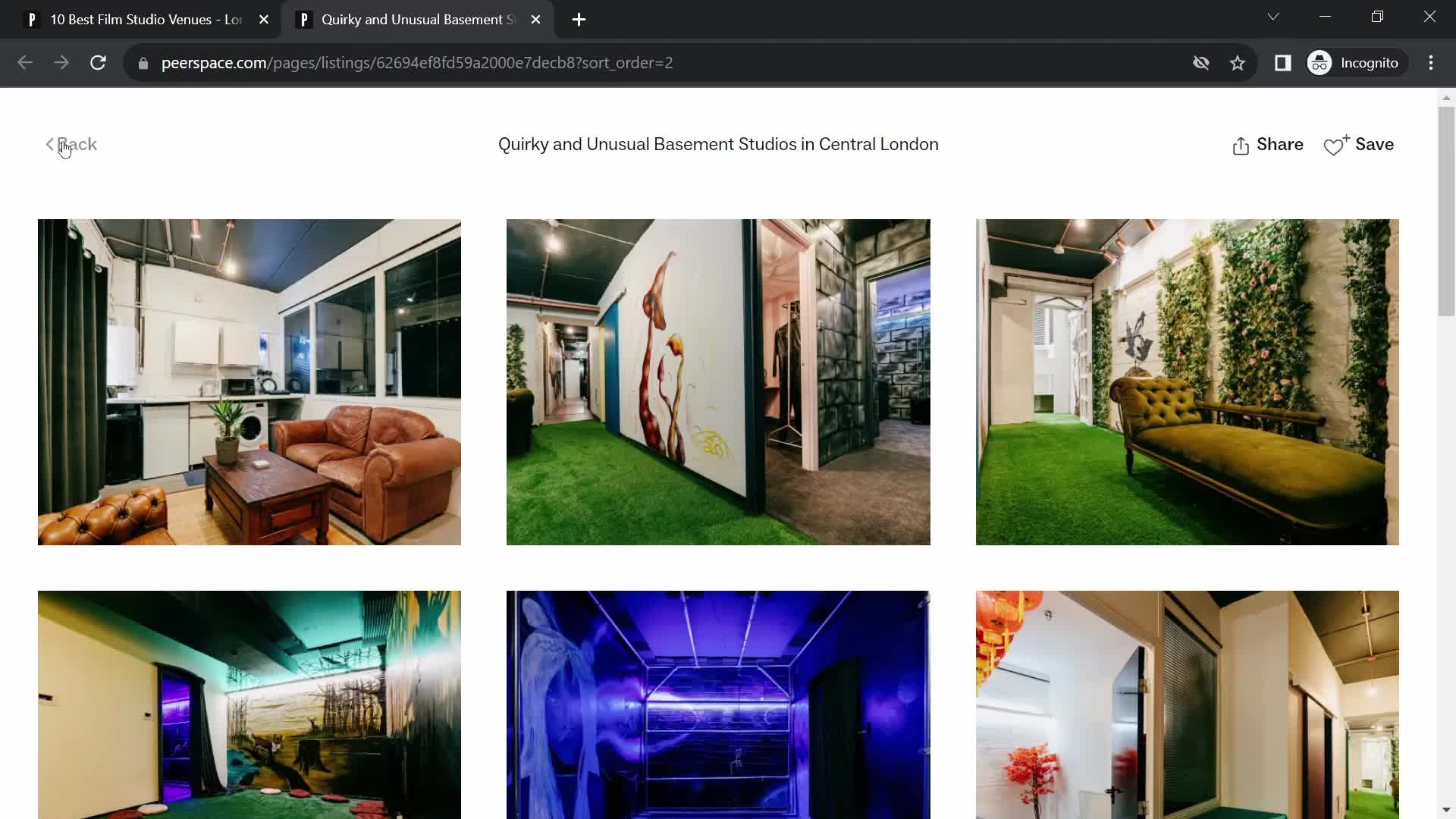The image size is (1456, 819).
Task: Open the forest mural room photo
Action: pyautogui.click(x=249, y=704)
